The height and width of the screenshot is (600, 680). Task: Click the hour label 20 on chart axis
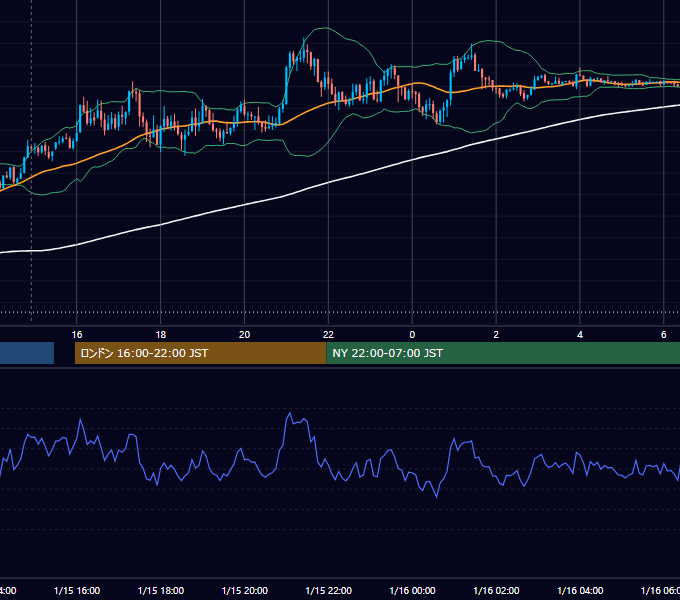(245, 335)
